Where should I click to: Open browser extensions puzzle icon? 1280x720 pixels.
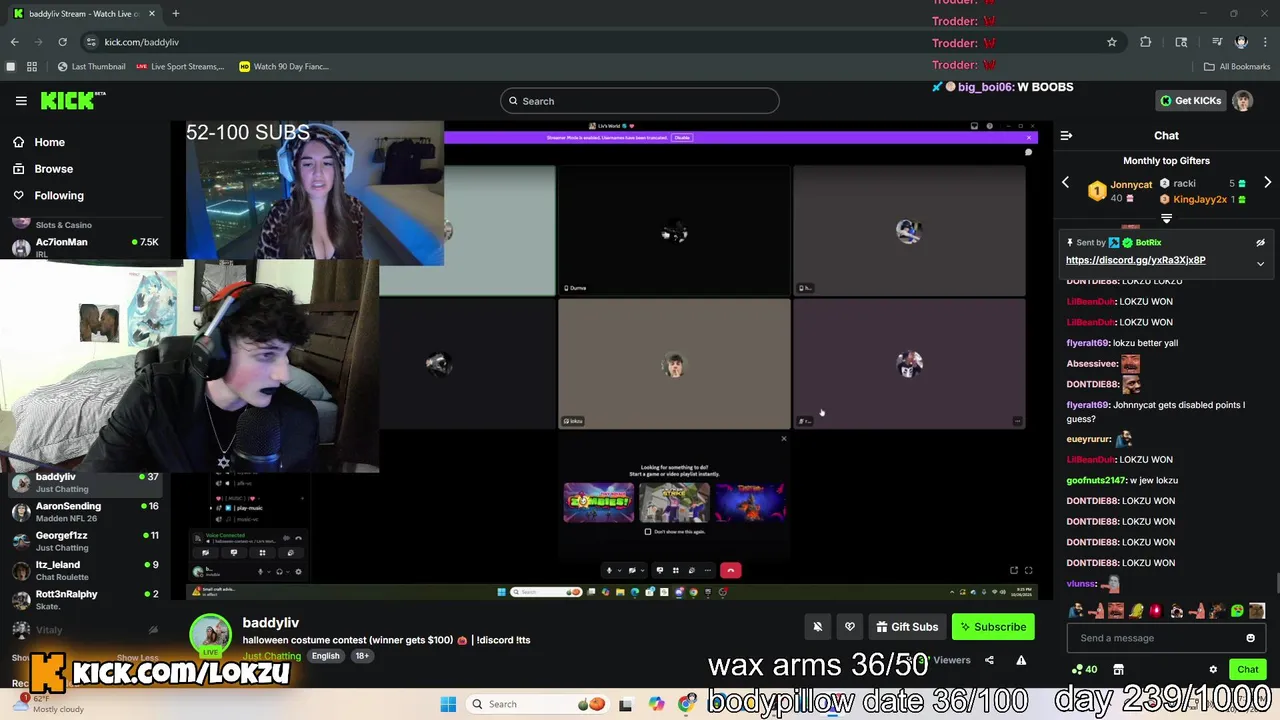[1146, 42]
